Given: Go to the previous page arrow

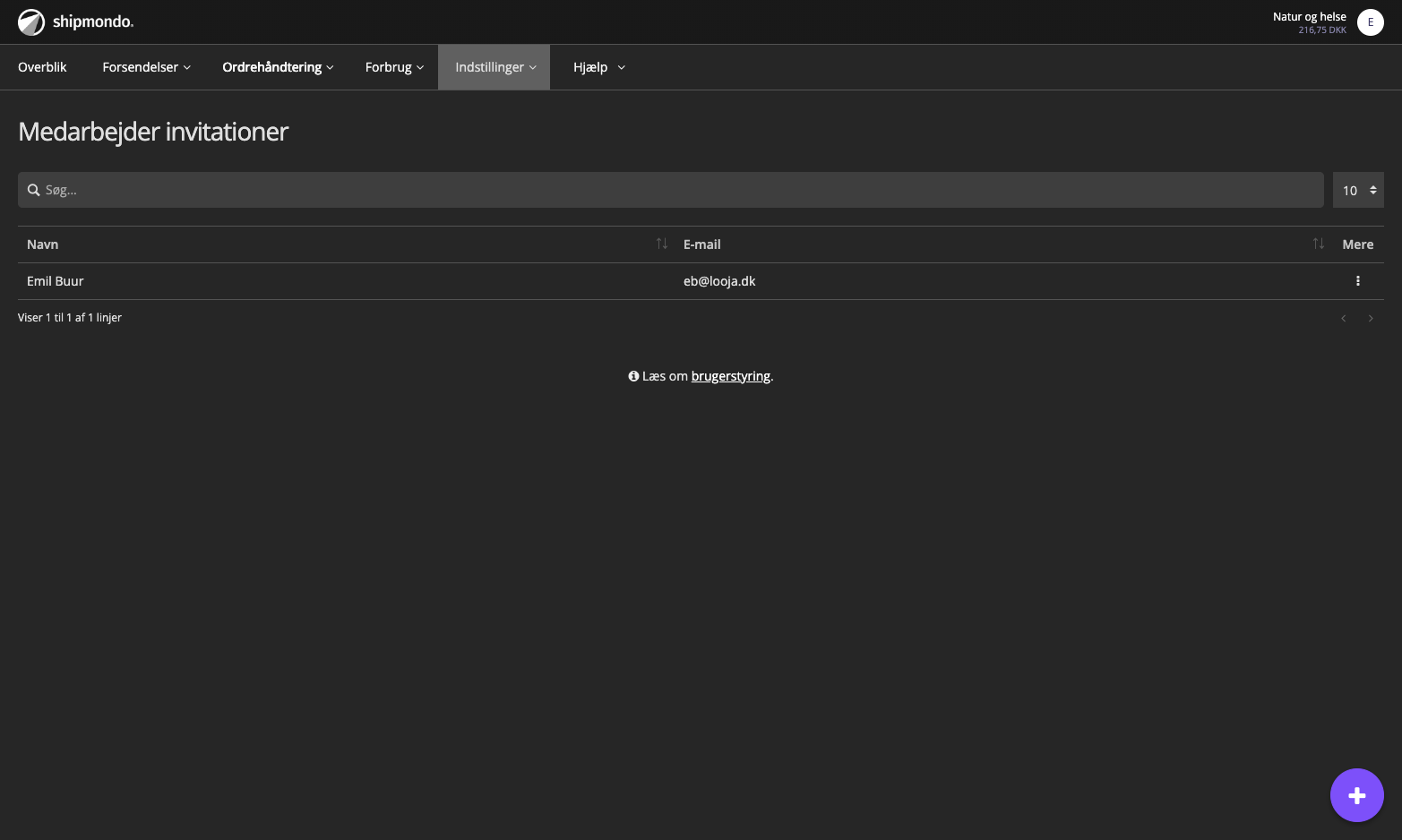Looking at the screenshot, I should (x=1343, y=319).
